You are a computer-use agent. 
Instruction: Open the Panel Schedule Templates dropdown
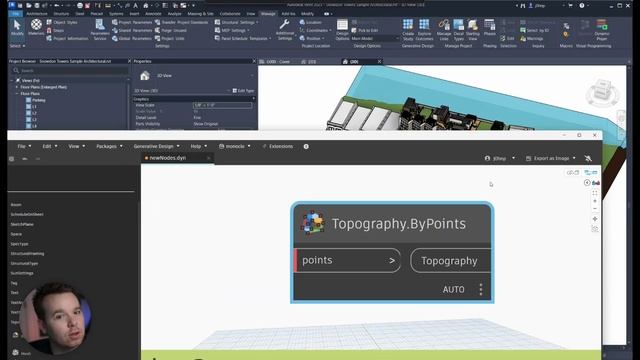pos(243,38)
